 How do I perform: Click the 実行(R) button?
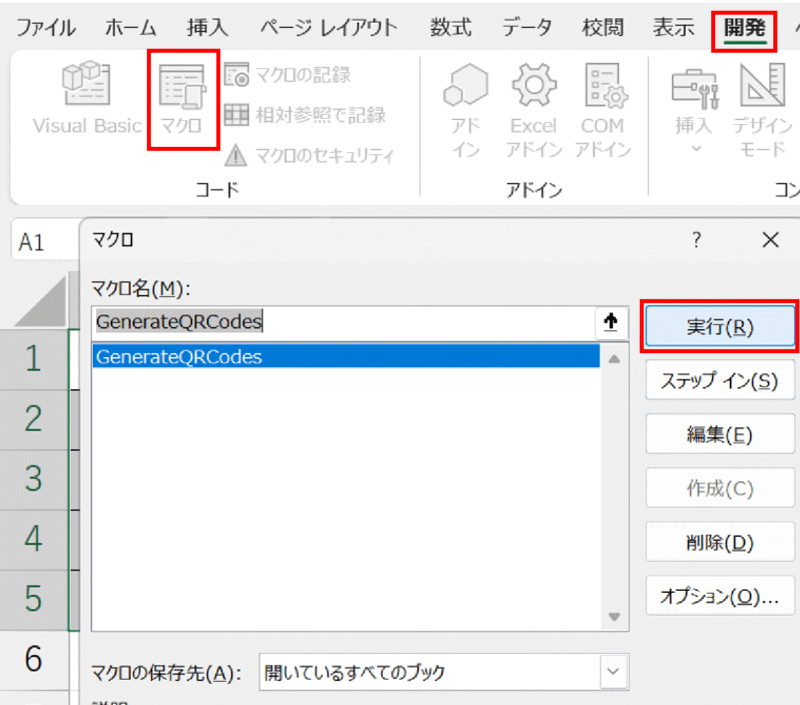720,326
